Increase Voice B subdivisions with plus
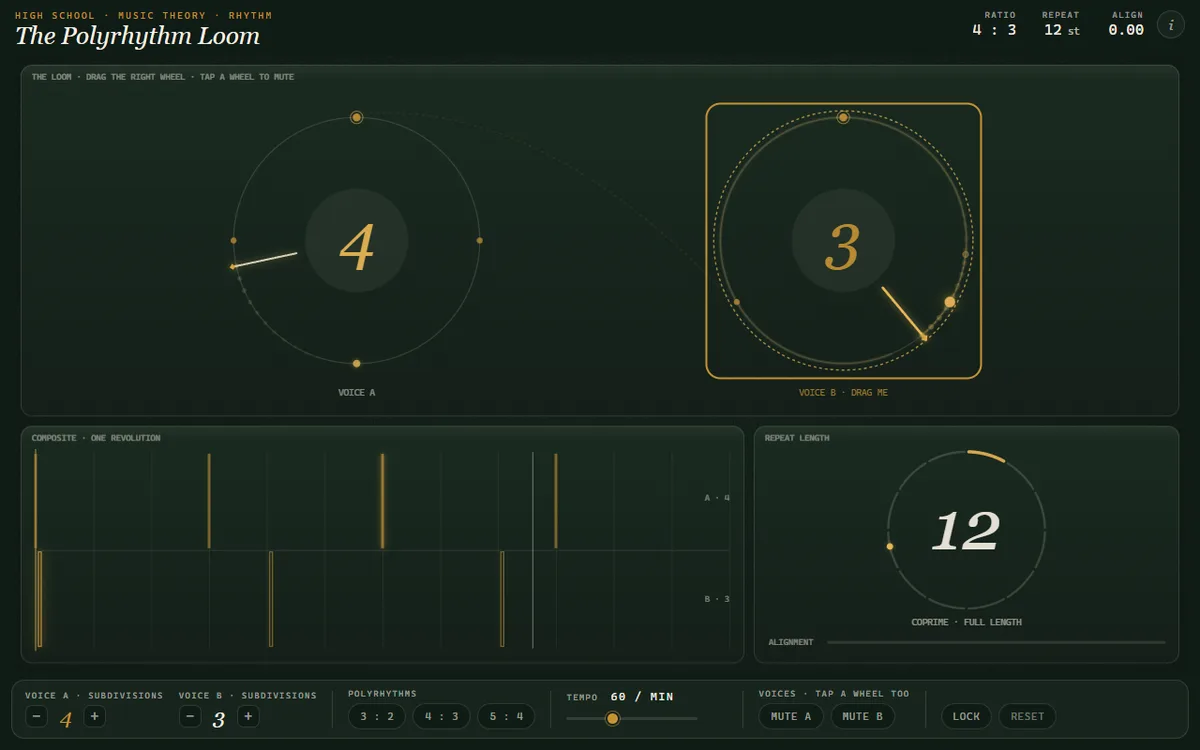 pos(248,716)
